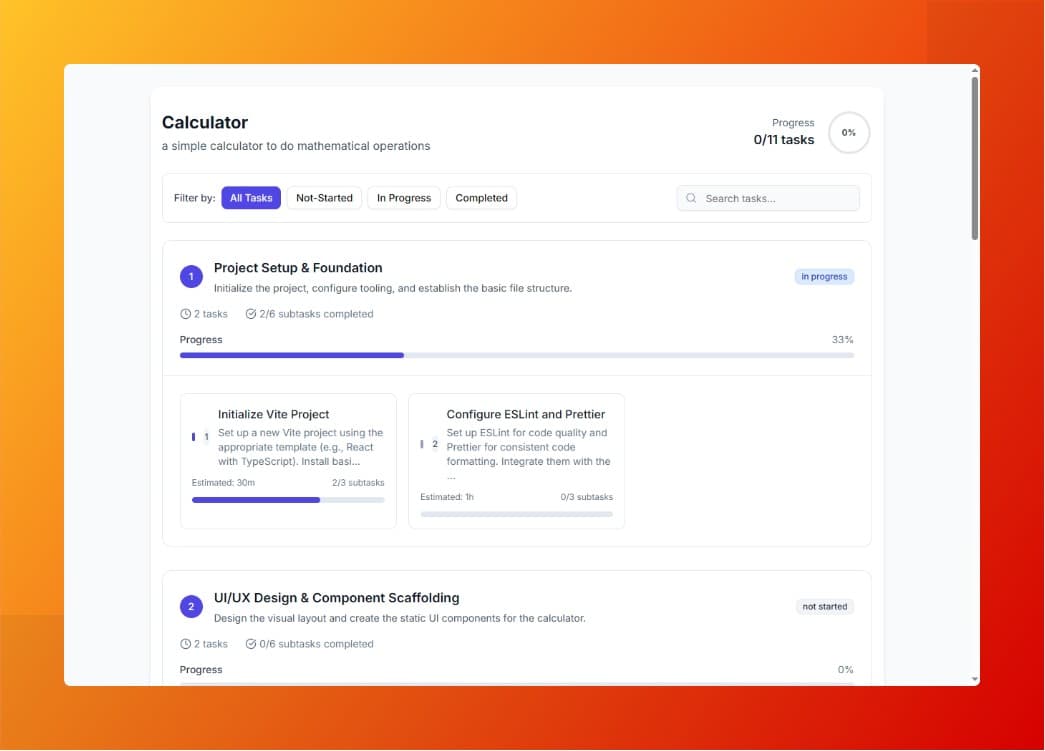This screenshot has width=1045, height=751.
Task: Click the Project Setup progress bar
Action: pos(515,355)
